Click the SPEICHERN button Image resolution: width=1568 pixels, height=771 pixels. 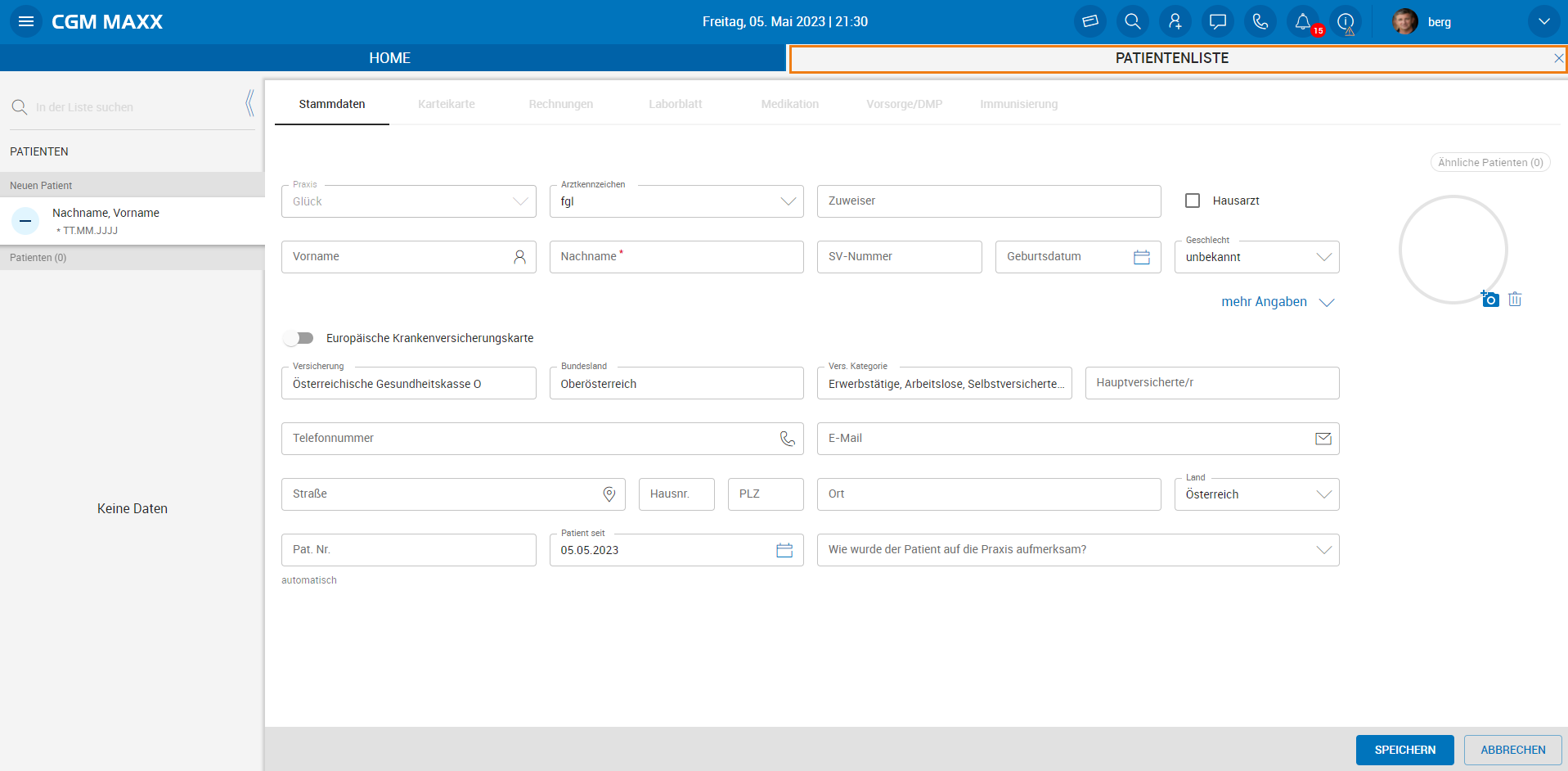tap(1404, 750)
